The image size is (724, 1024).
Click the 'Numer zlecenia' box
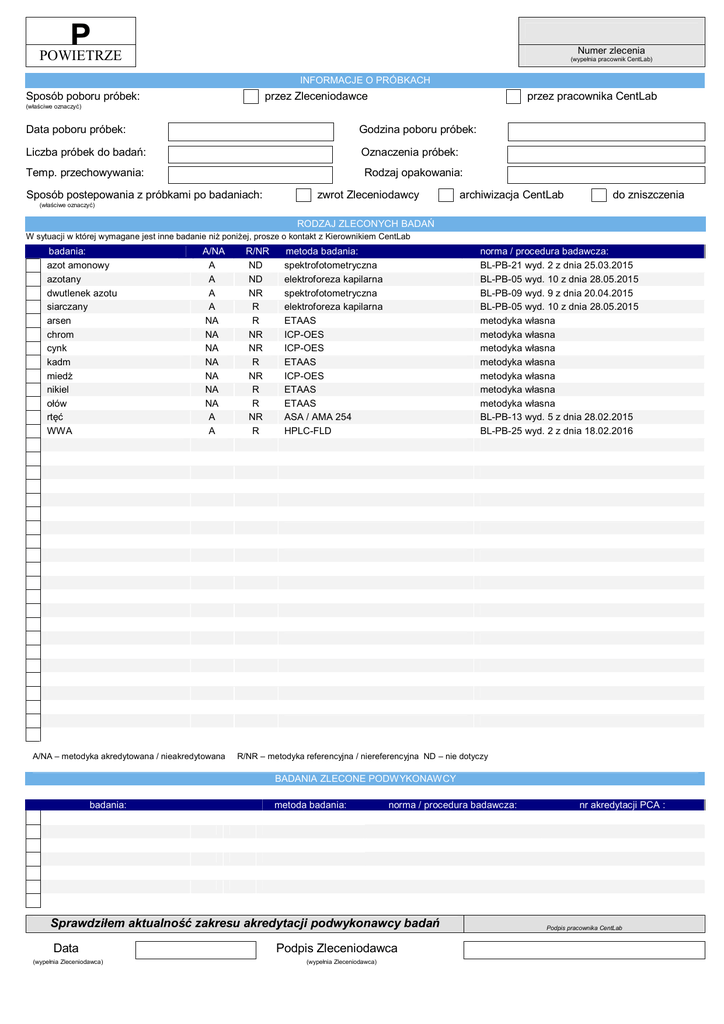(611, 31)
